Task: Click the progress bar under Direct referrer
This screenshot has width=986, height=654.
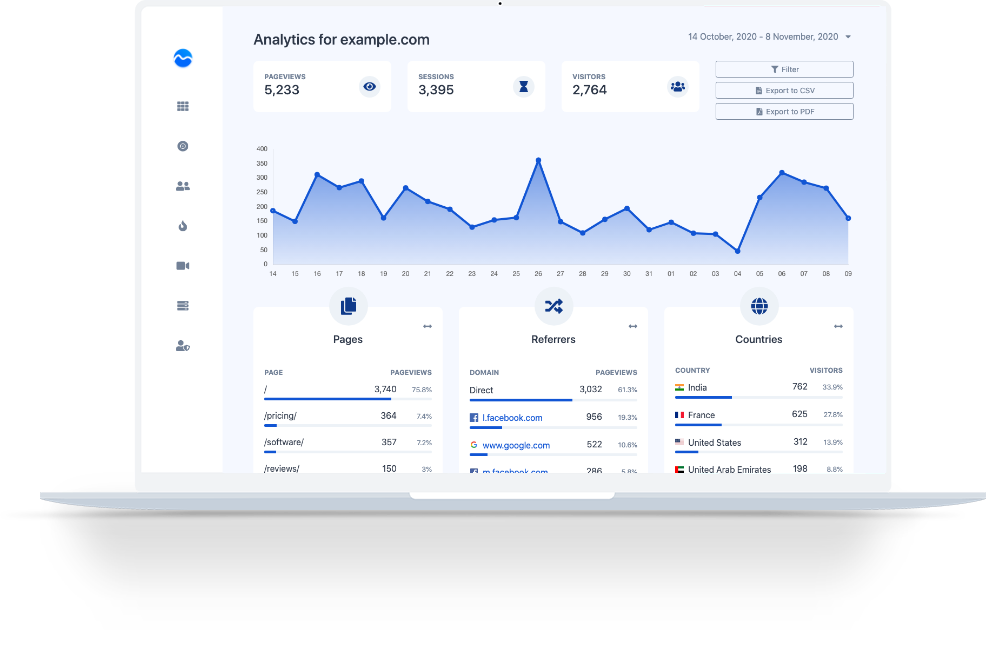Action: (x=553, y=400)
